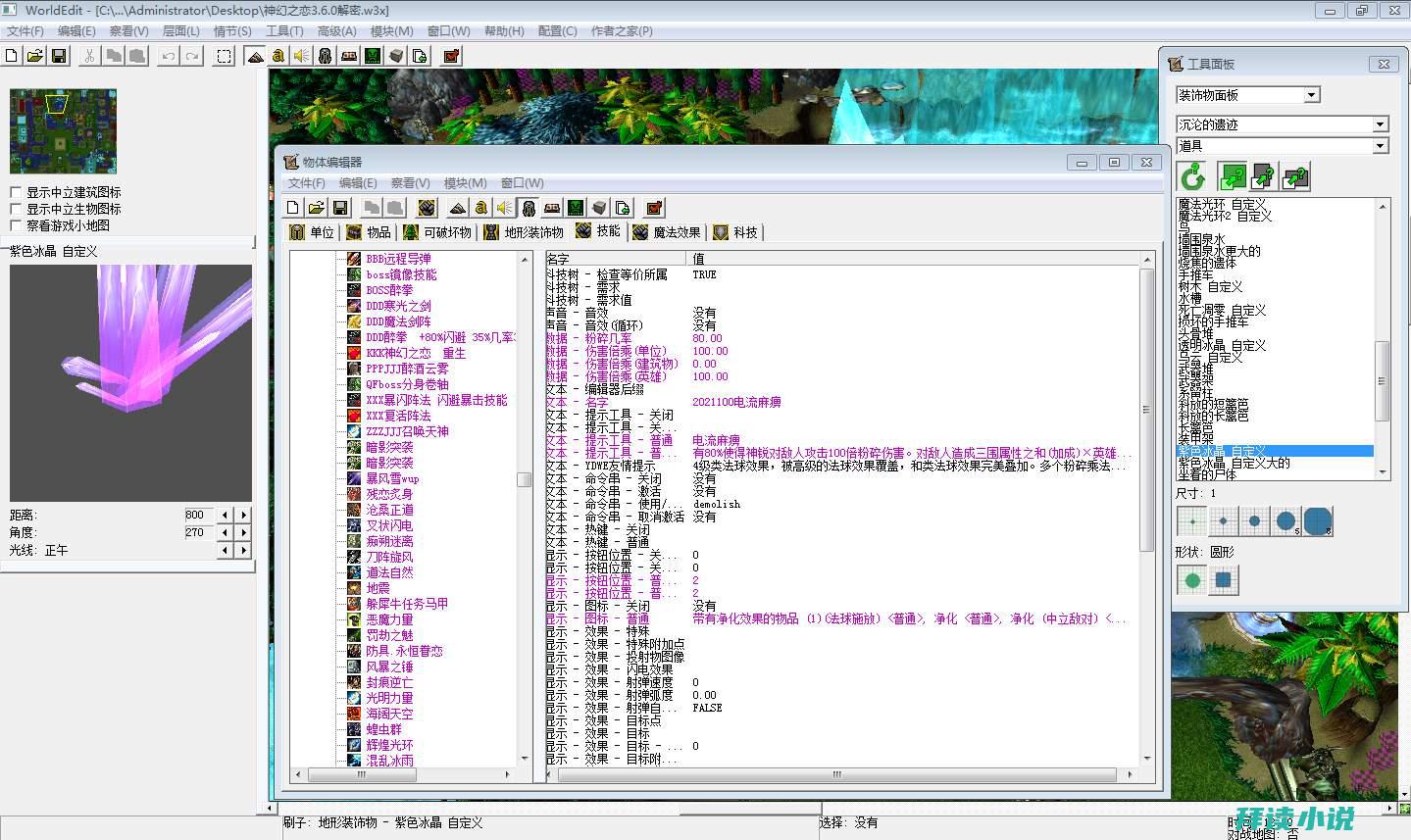
Task: Save map with the main toolbar floppy icon
Action: (59, 56)
